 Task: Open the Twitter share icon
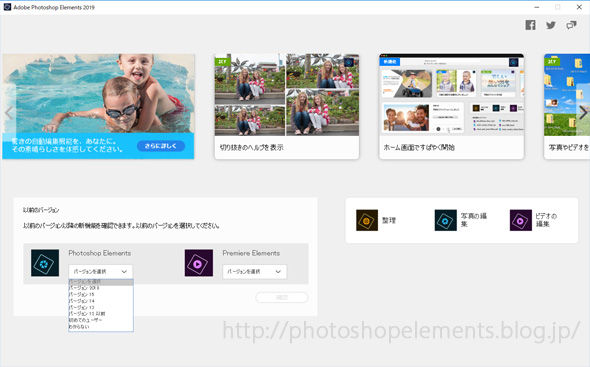551,25
